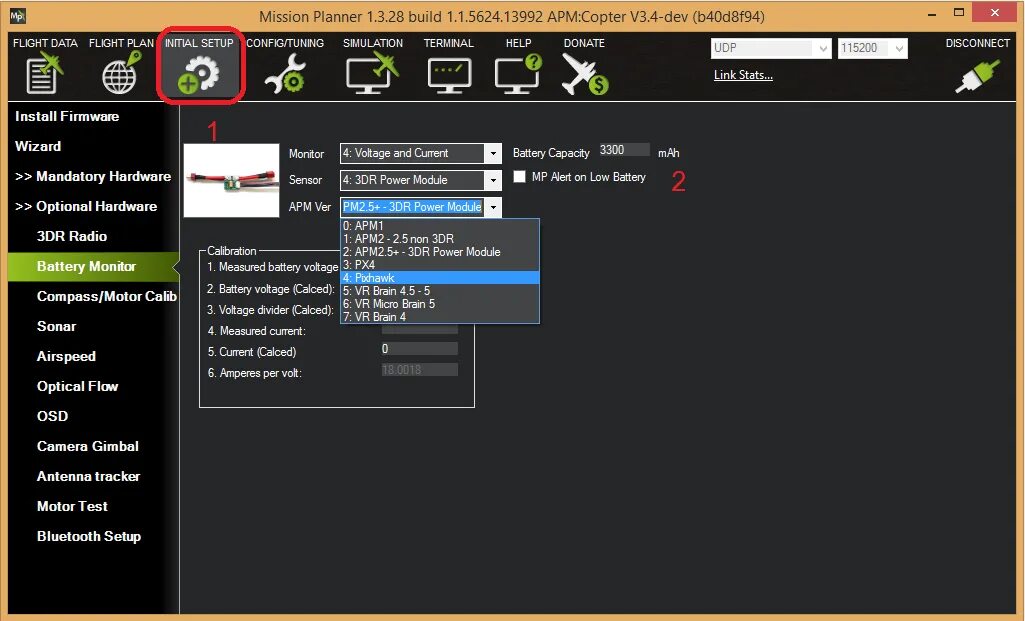Image resolution: width=1025 pixels, height=621 pixels.
Task: Open the Wizard sidebar entry
Action: pyautogui.click(x=38, y=146)
